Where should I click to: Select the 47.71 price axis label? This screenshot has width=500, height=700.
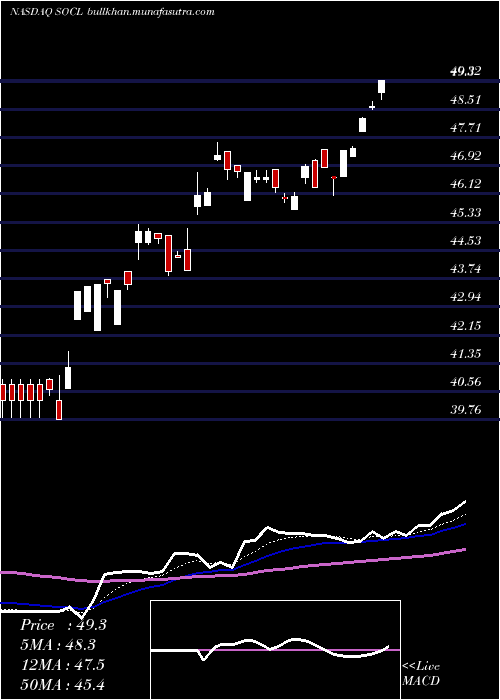tap(466, 128)
